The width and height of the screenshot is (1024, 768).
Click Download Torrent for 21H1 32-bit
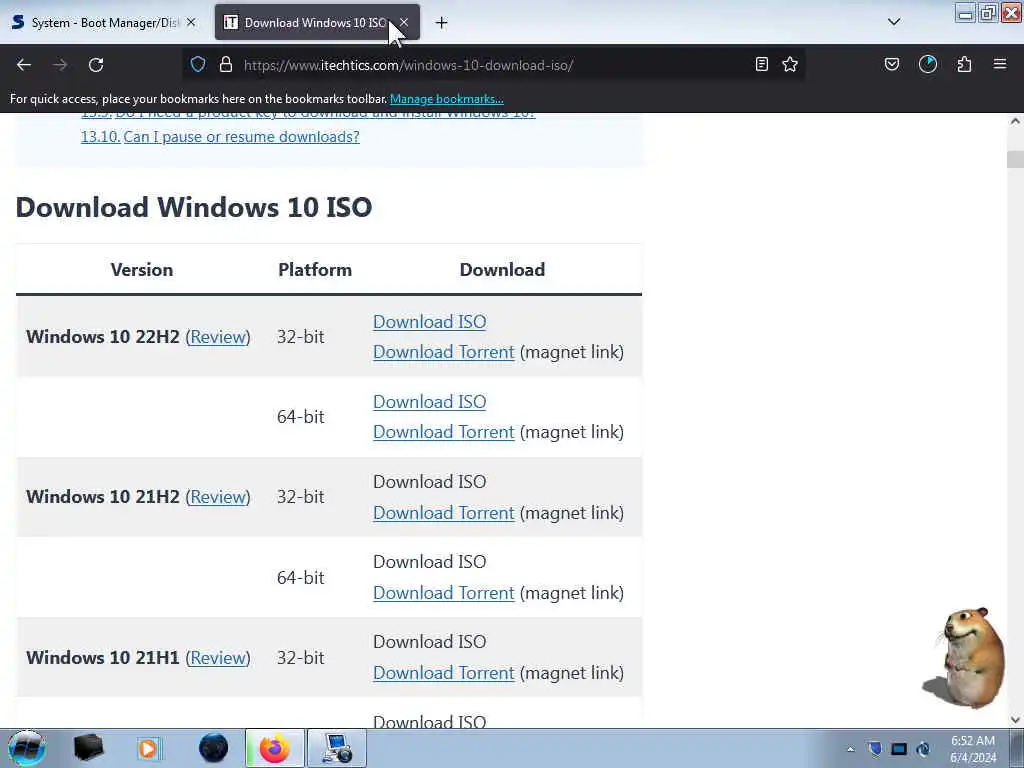tap(443, 673)
